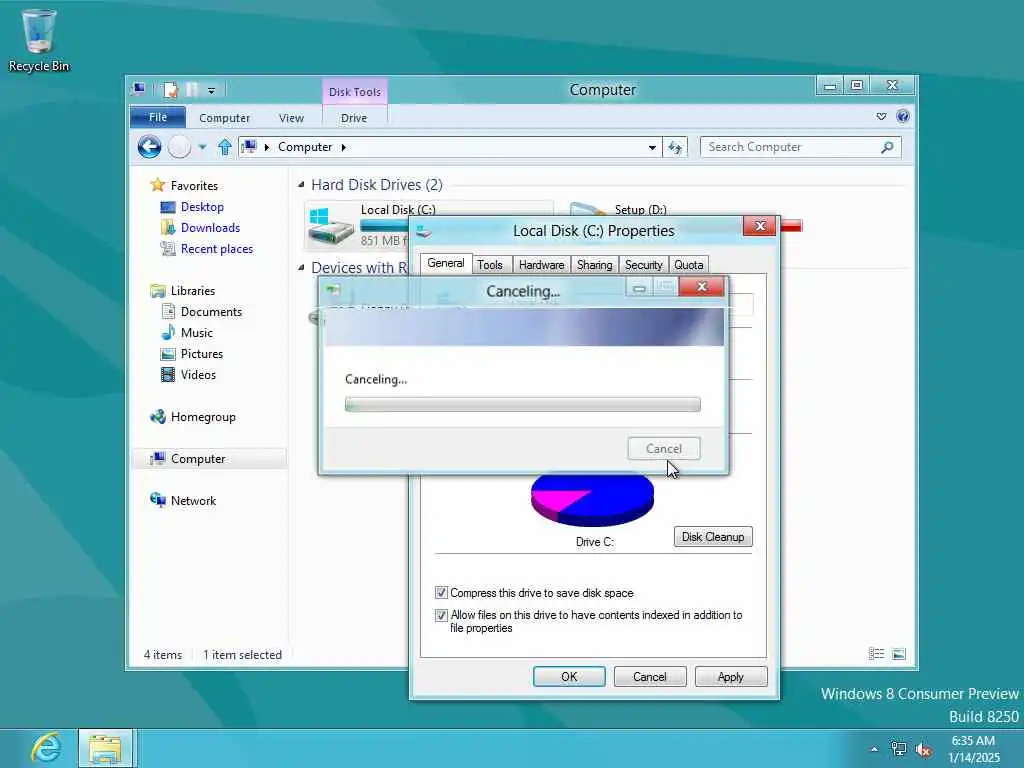Click the Homegroup icon in sidebar

click(157, 417)
